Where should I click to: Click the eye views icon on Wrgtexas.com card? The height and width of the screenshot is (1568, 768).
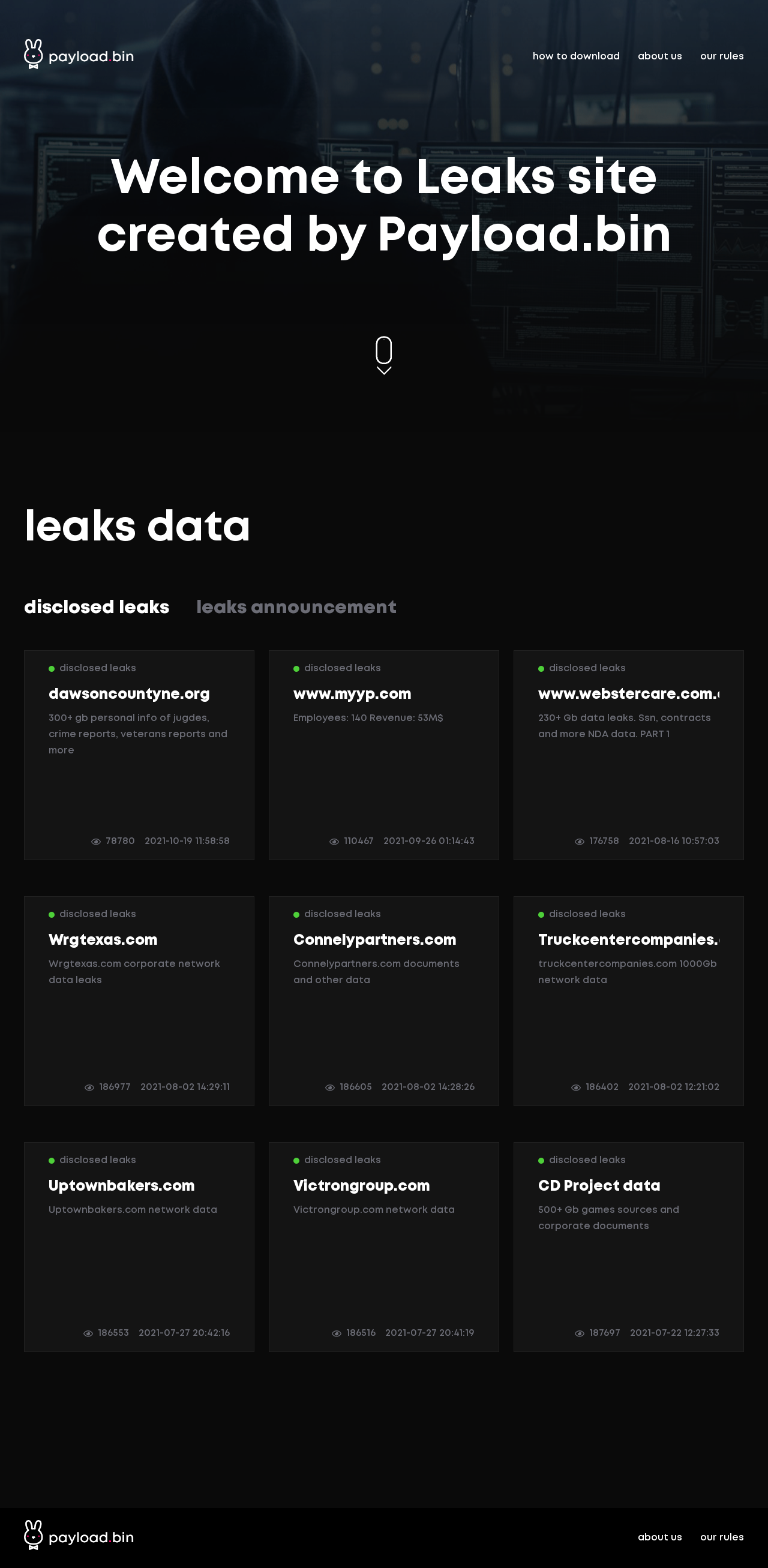[x=89, y=1087]
